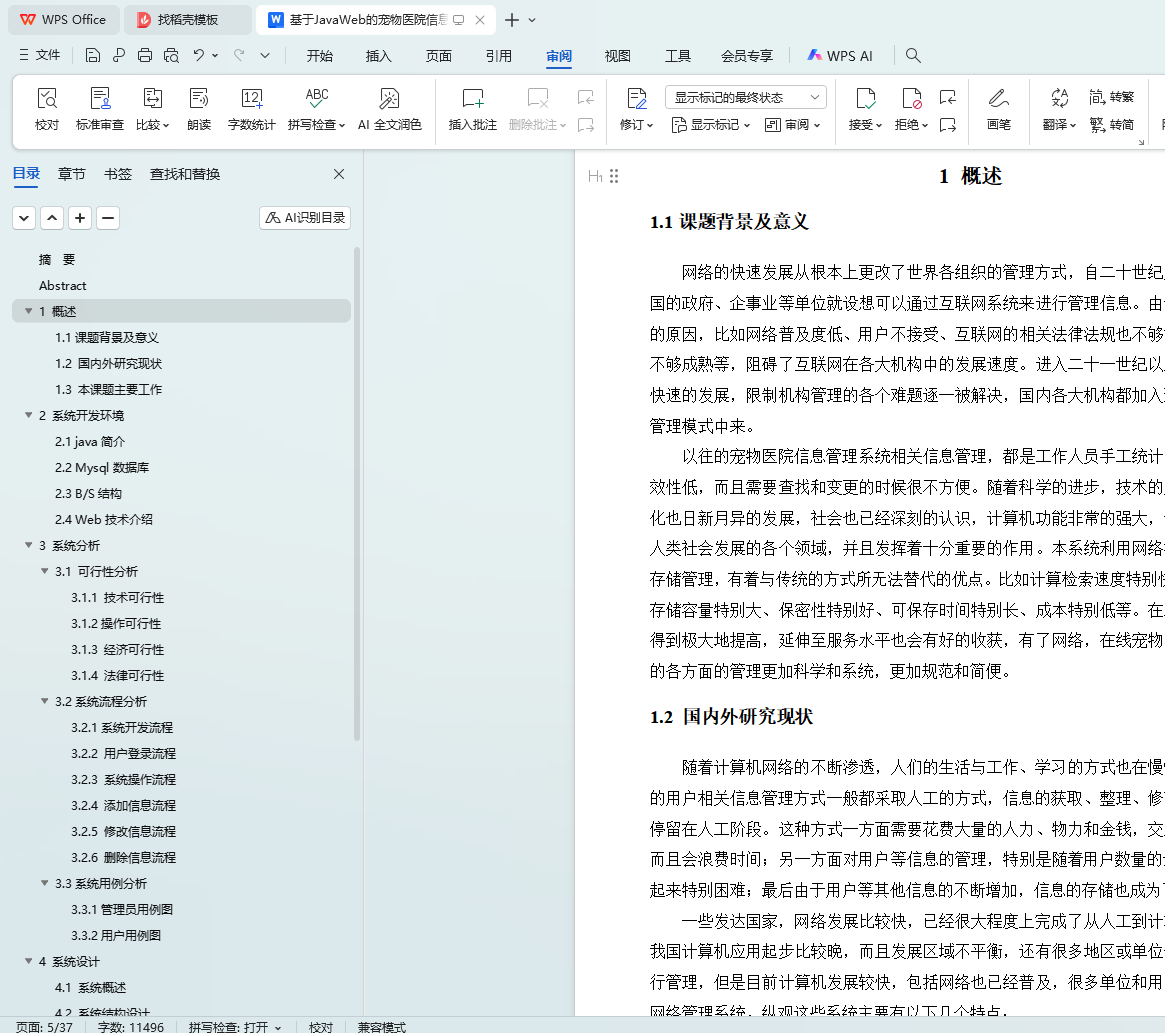Viewport: 1165px width, 1033px height.
Task: Click the heading drag handle dots icon
Action: pos(614,176)
